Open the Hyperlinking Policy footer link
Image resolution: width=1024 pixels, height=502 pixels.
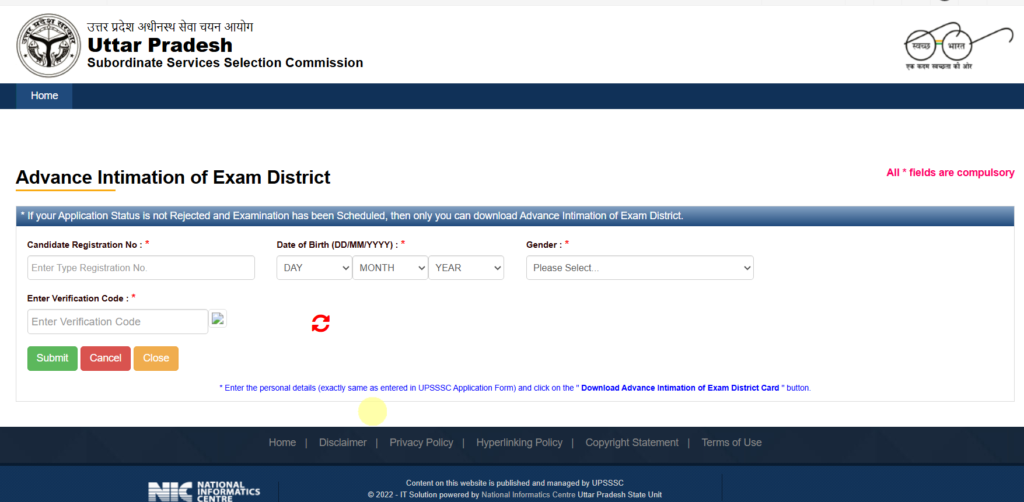pyautogui.click(x=519, y=443)
